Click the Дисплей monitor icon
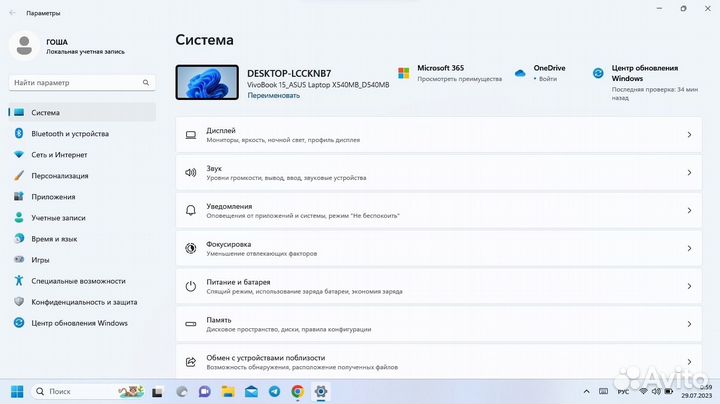Screen dimensions: 720x404 (191, 135)
